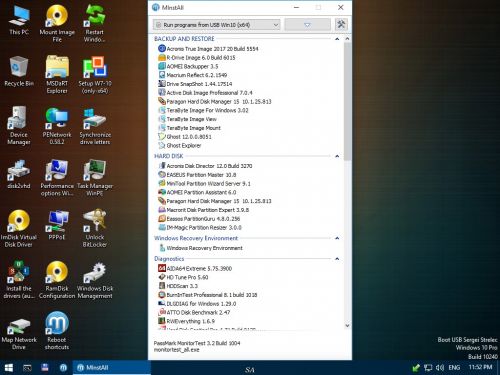Launch Reboot shortcuts icon
This screenshot has width=500, height=375.
tap(57, 331)
